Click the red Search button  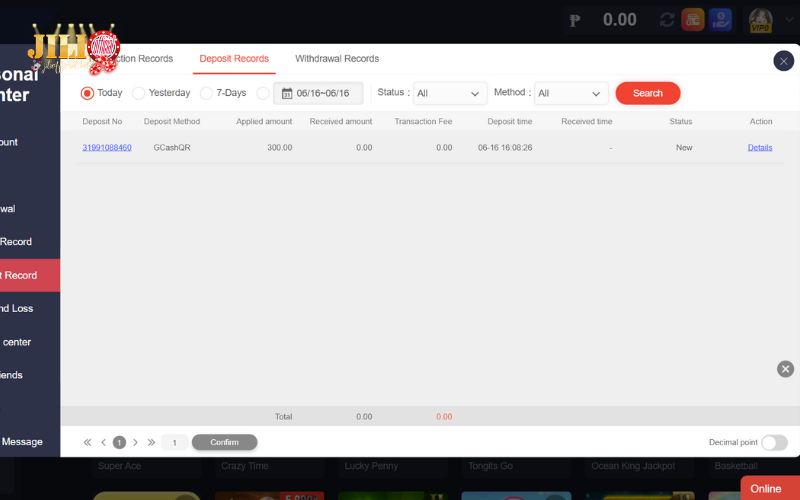648,93
